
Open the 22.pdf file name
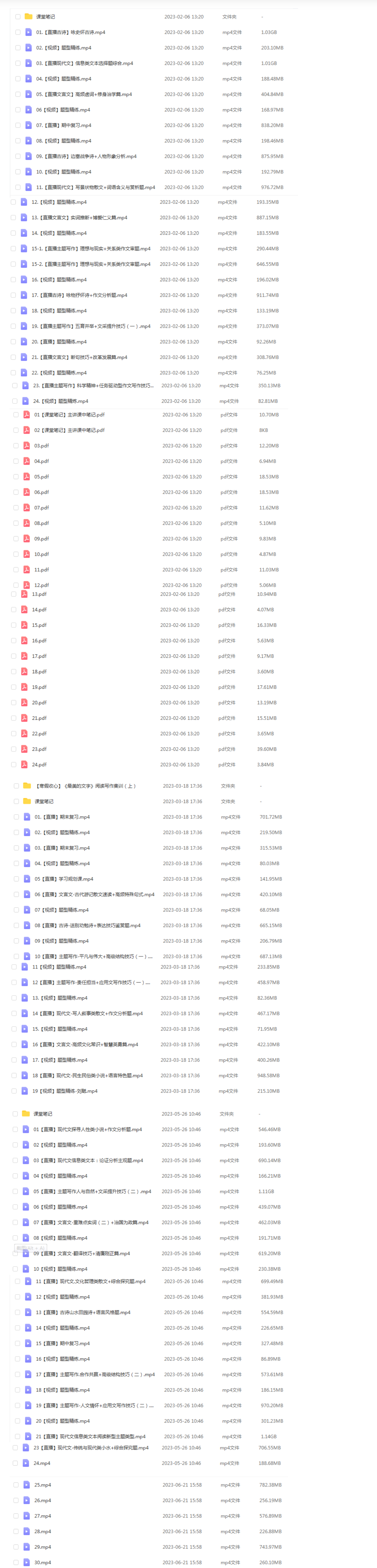[40, 733]
